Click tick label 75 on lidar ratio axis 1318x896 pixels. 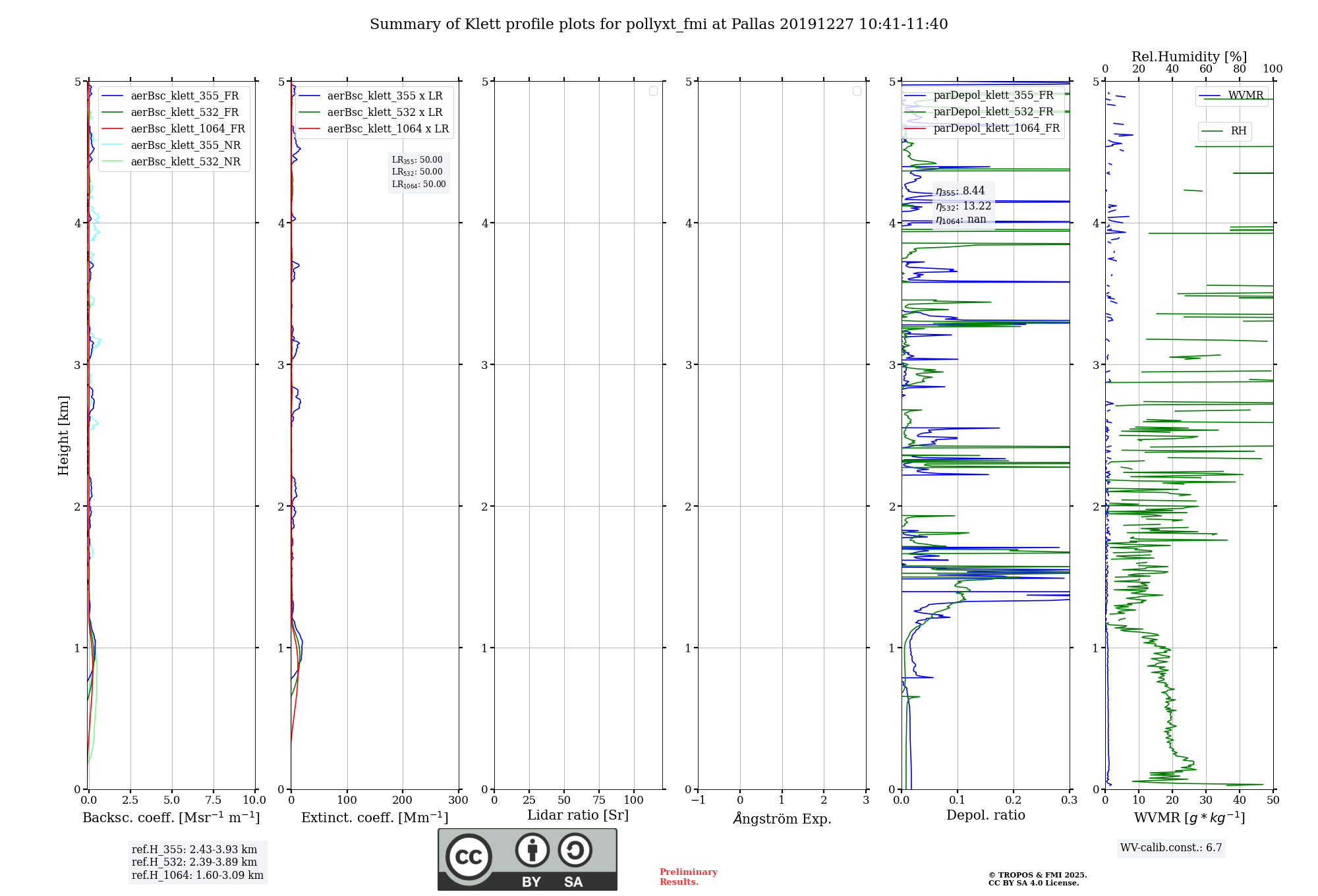coord(599,800)
